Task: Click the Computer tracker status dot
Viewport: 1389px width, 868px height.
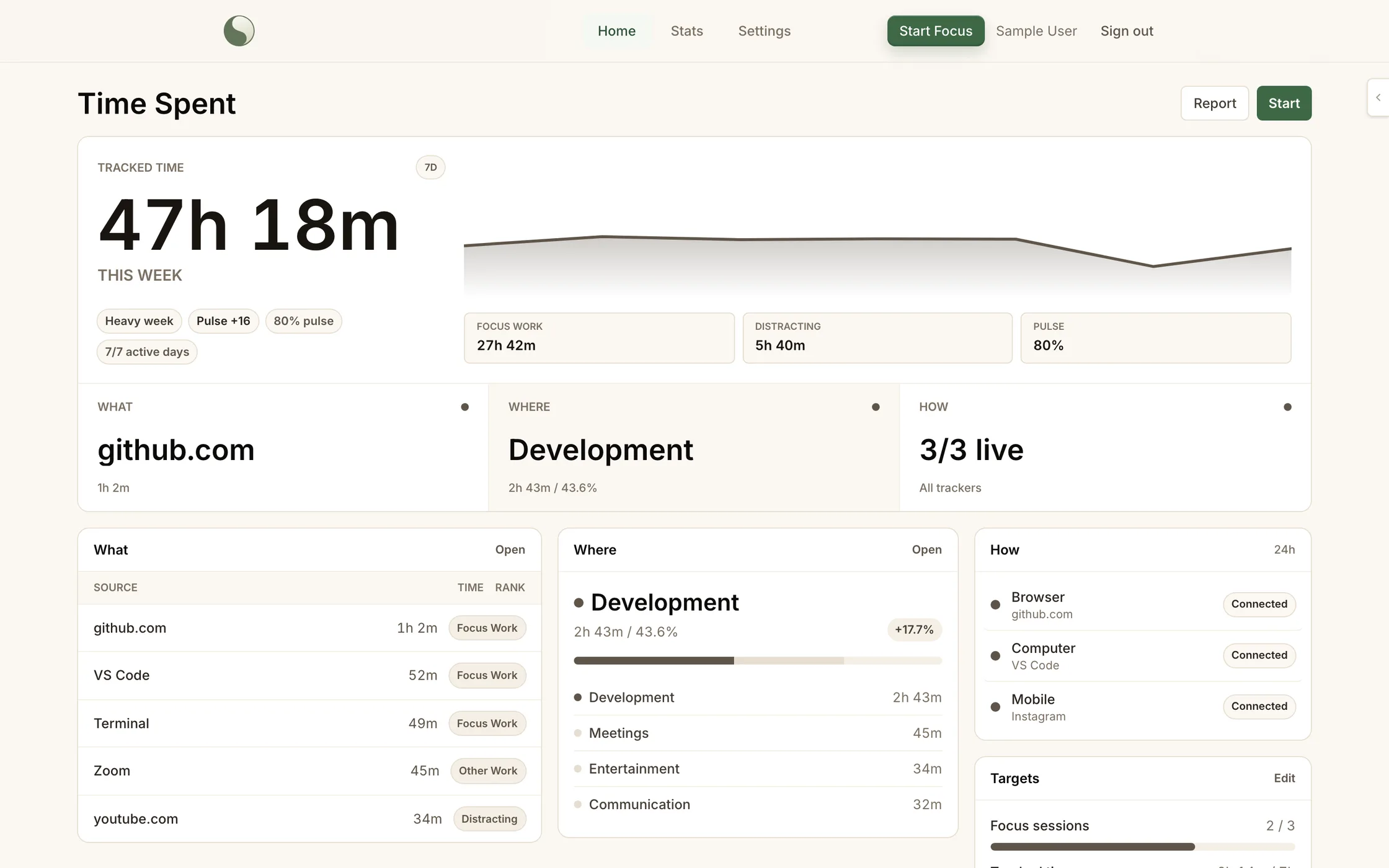Action: (995, 655)
